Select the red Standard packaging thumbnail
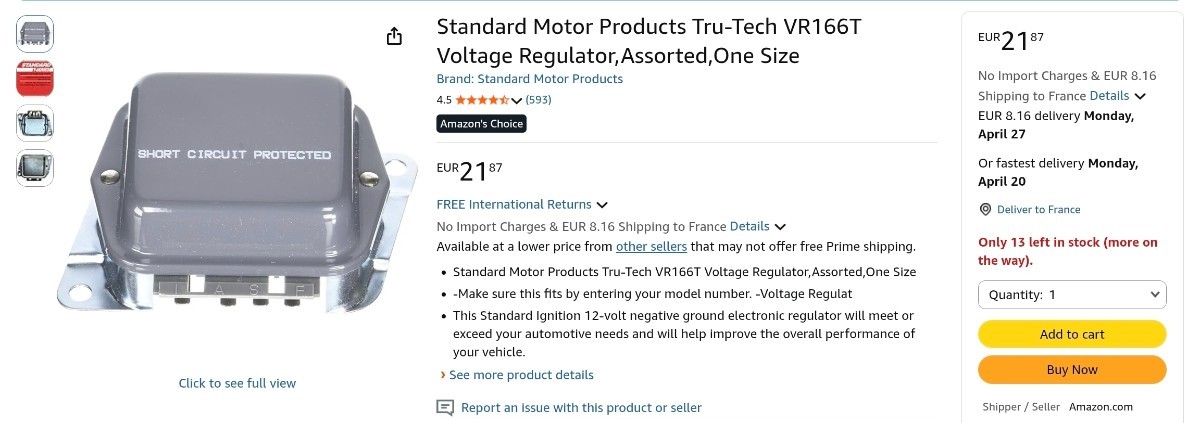 35,78
